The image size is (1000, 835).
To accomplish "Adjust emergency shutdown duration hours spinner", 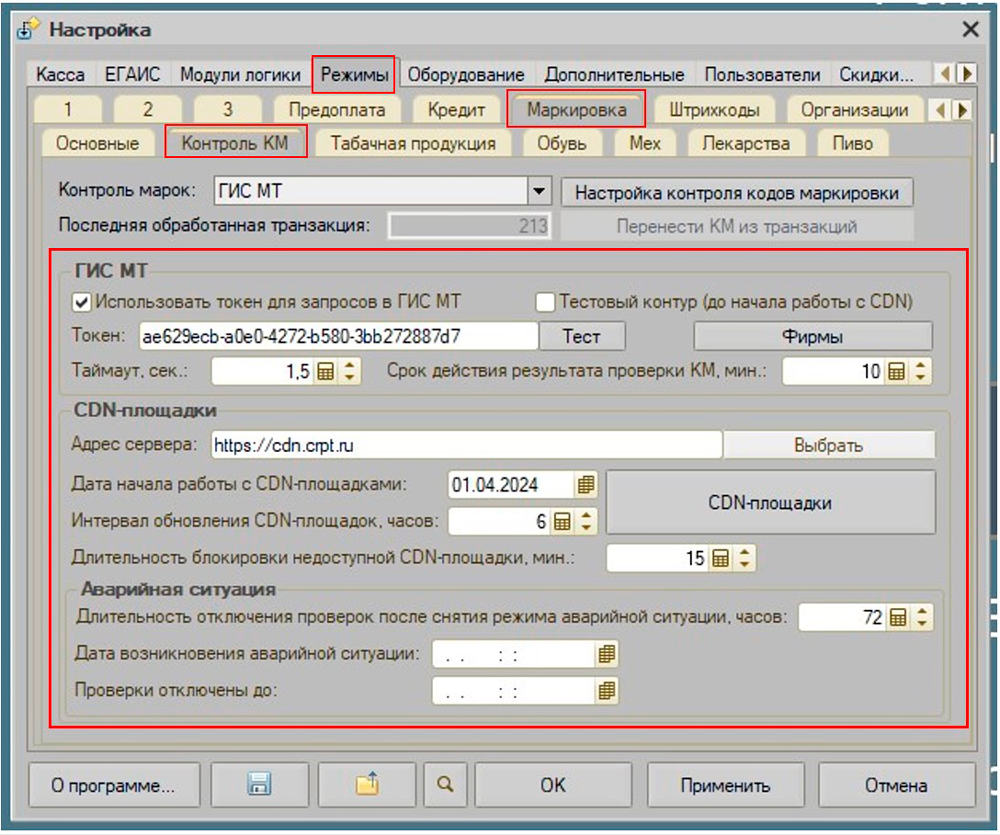I will click(x=921, y=618).
